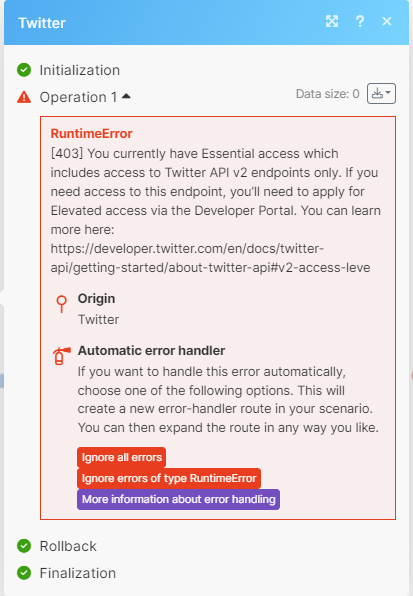This screenshot has width=413, height=596.
Task: Click the fire extinguisher error handler icon
Action: [x=61, y=356]
